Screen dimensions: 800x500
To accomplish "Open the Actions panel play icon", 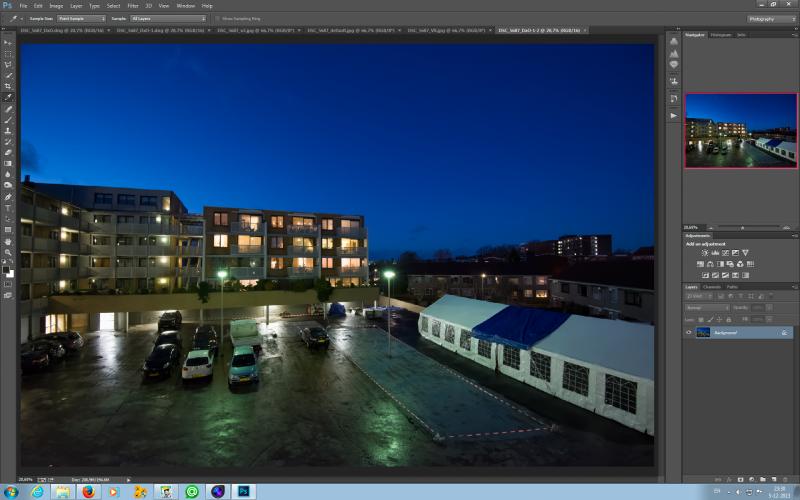I will 673,116.
